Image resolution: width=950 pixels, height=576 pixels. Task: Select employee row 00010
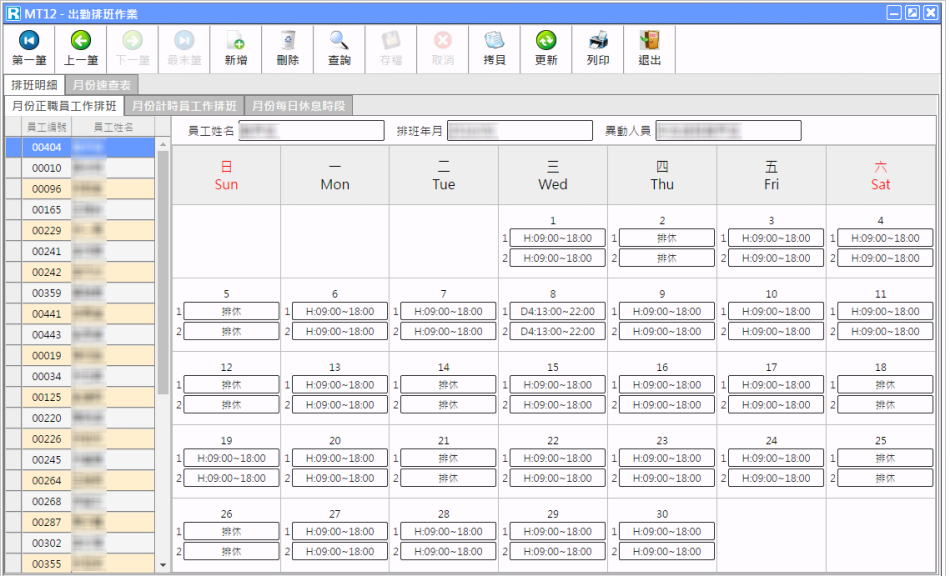(x=80, y=168)
